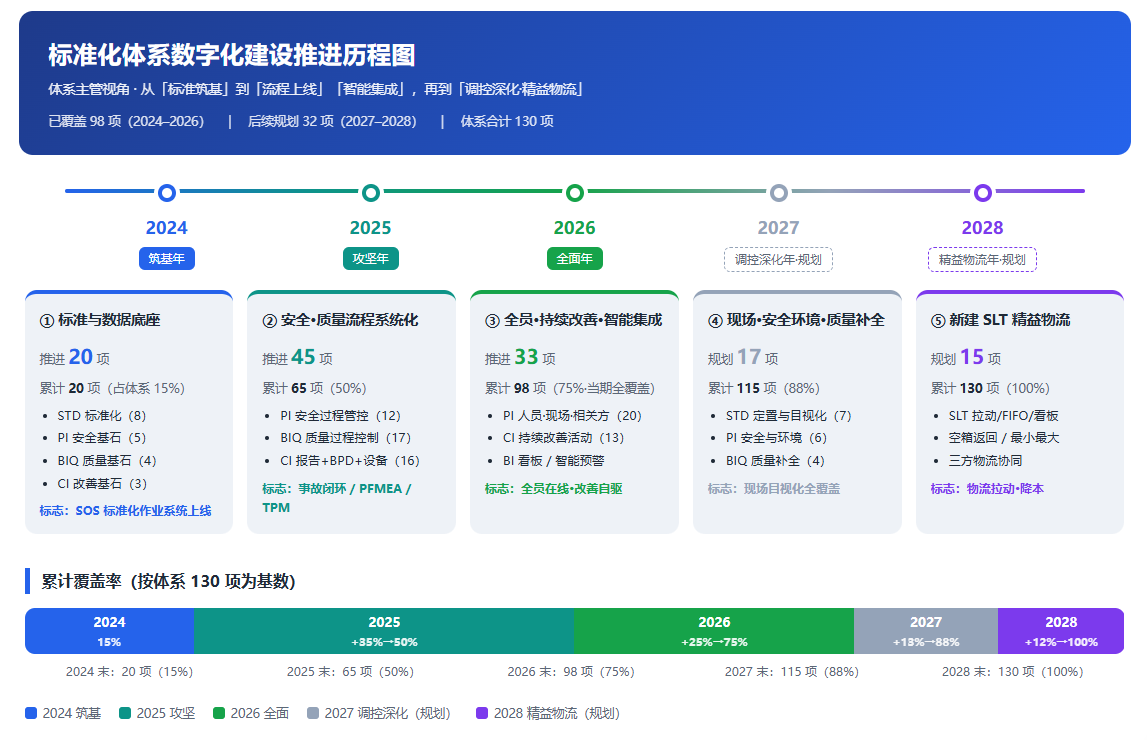
Task: Click teal legend swatch for 2025 攻坚
Action: [125, 713]
